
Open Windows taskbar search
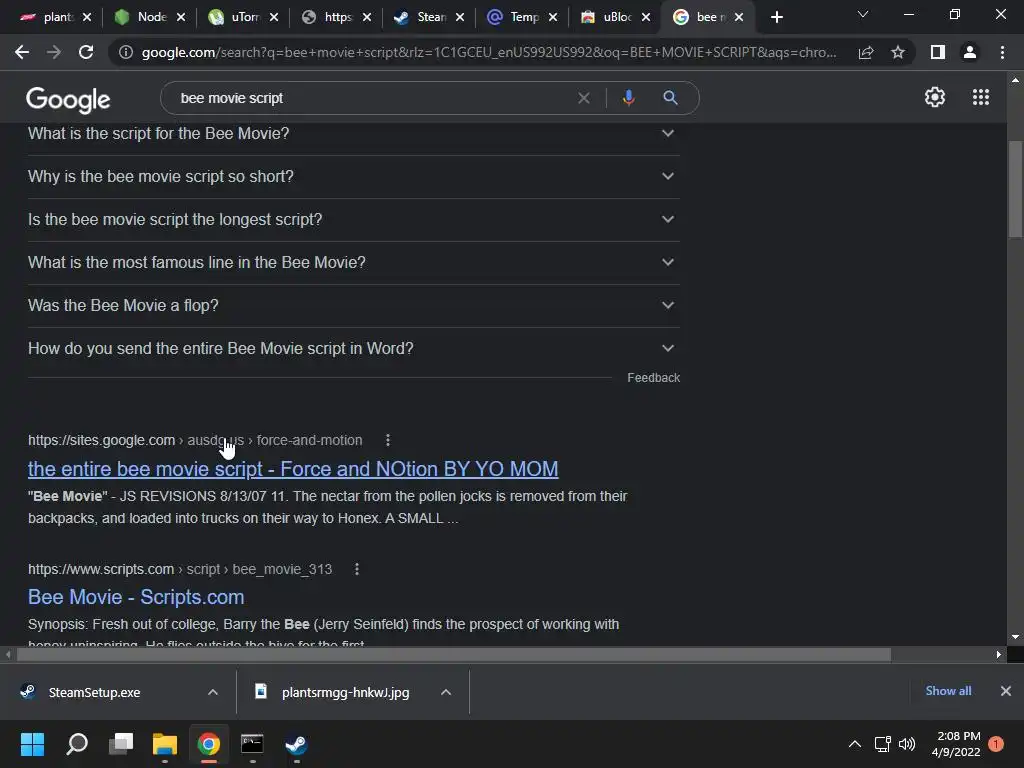coord(77,744)
